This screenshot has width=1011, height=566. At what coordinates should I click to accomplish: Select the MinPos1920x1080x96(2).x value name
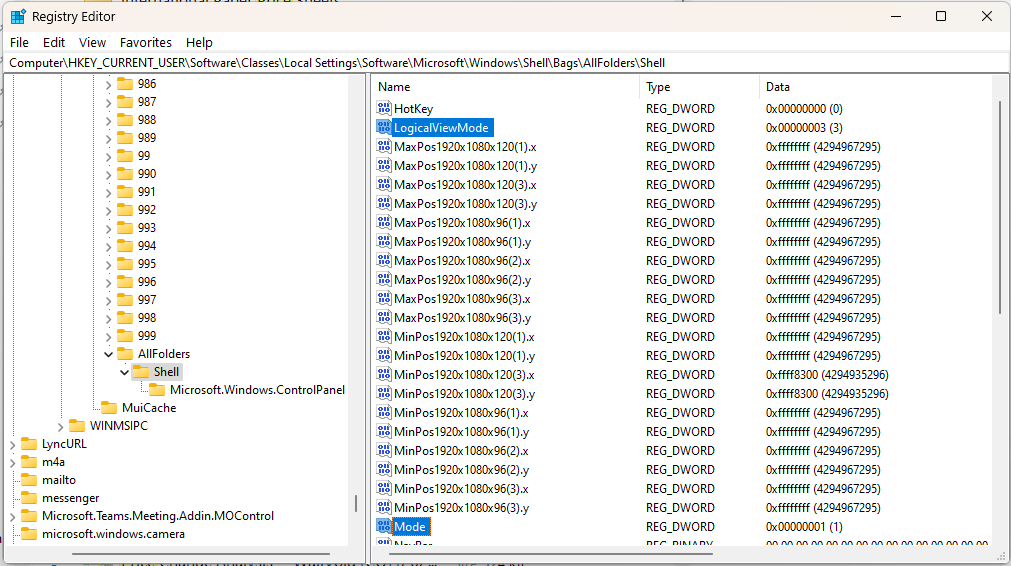(461, 451)
